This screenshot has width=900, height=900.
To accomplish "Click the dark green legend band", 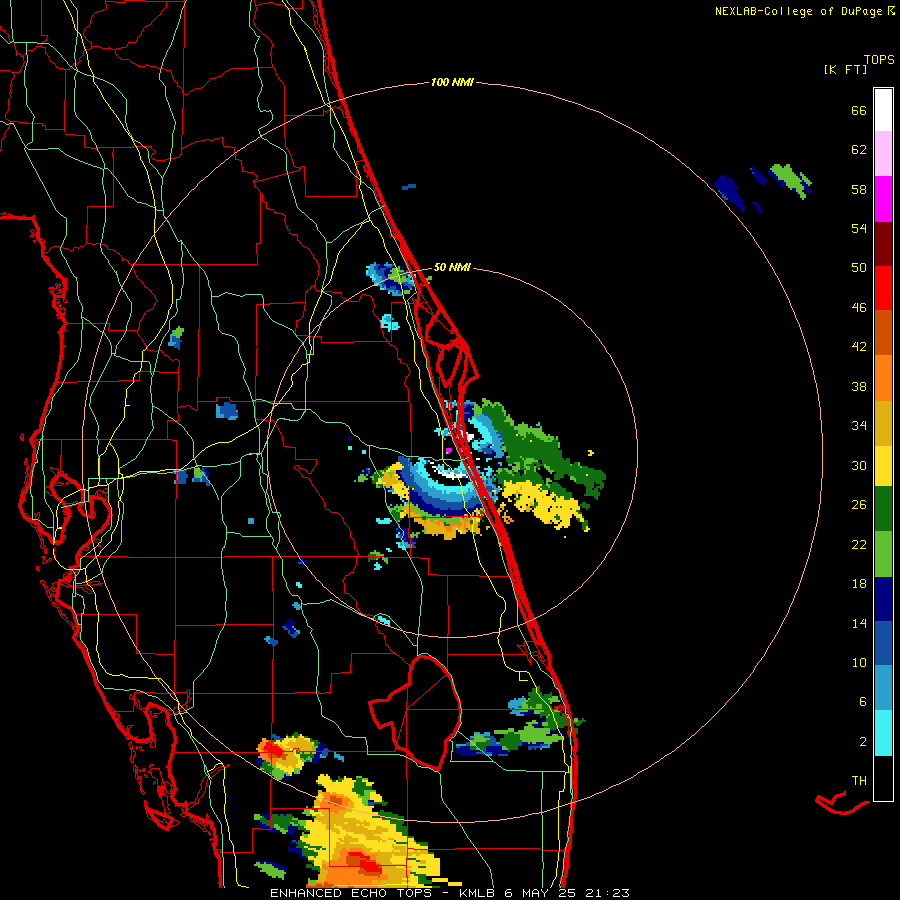I will tap(883, 509).
